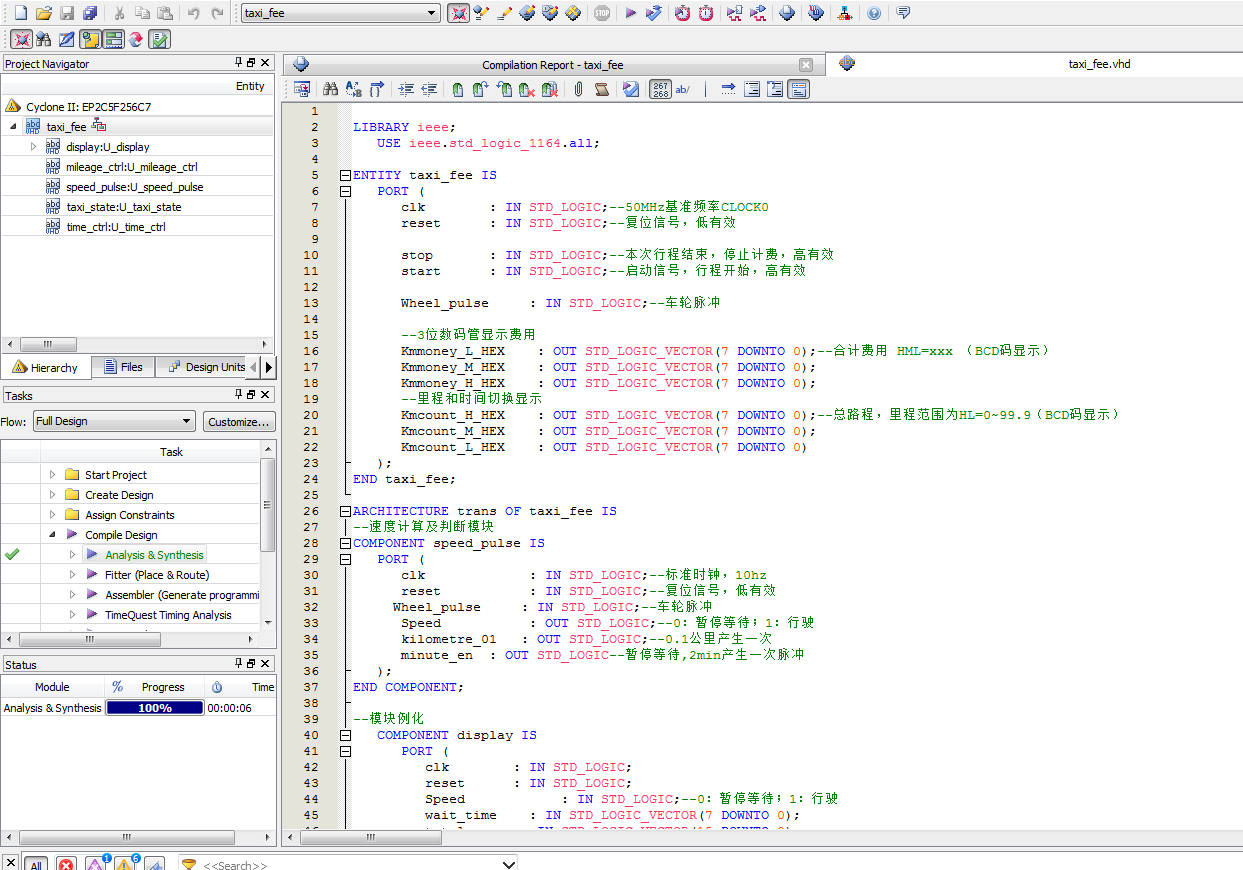
Task: Select taxi_state:U_taxi_state in hierarchy
Action: coord(124,207)
